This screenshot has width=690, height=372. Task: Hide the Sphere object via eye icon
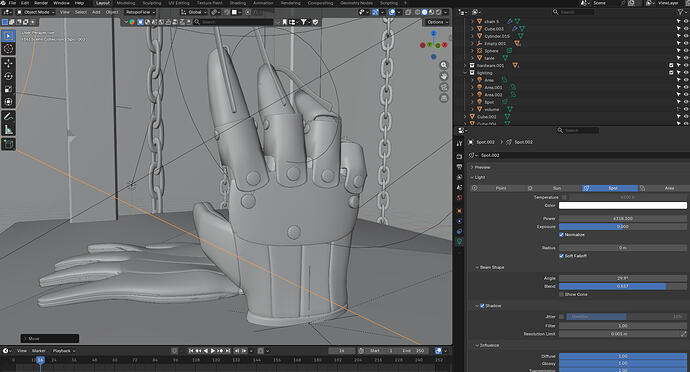click(x=686, y=51)
